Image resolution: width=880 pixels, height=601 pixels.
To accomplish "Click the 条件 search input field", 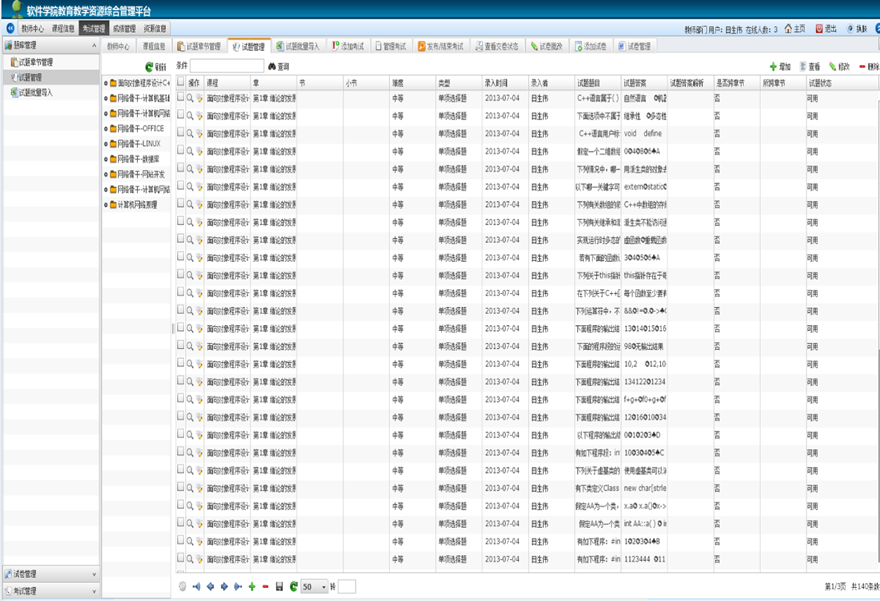I will point(227,66).
